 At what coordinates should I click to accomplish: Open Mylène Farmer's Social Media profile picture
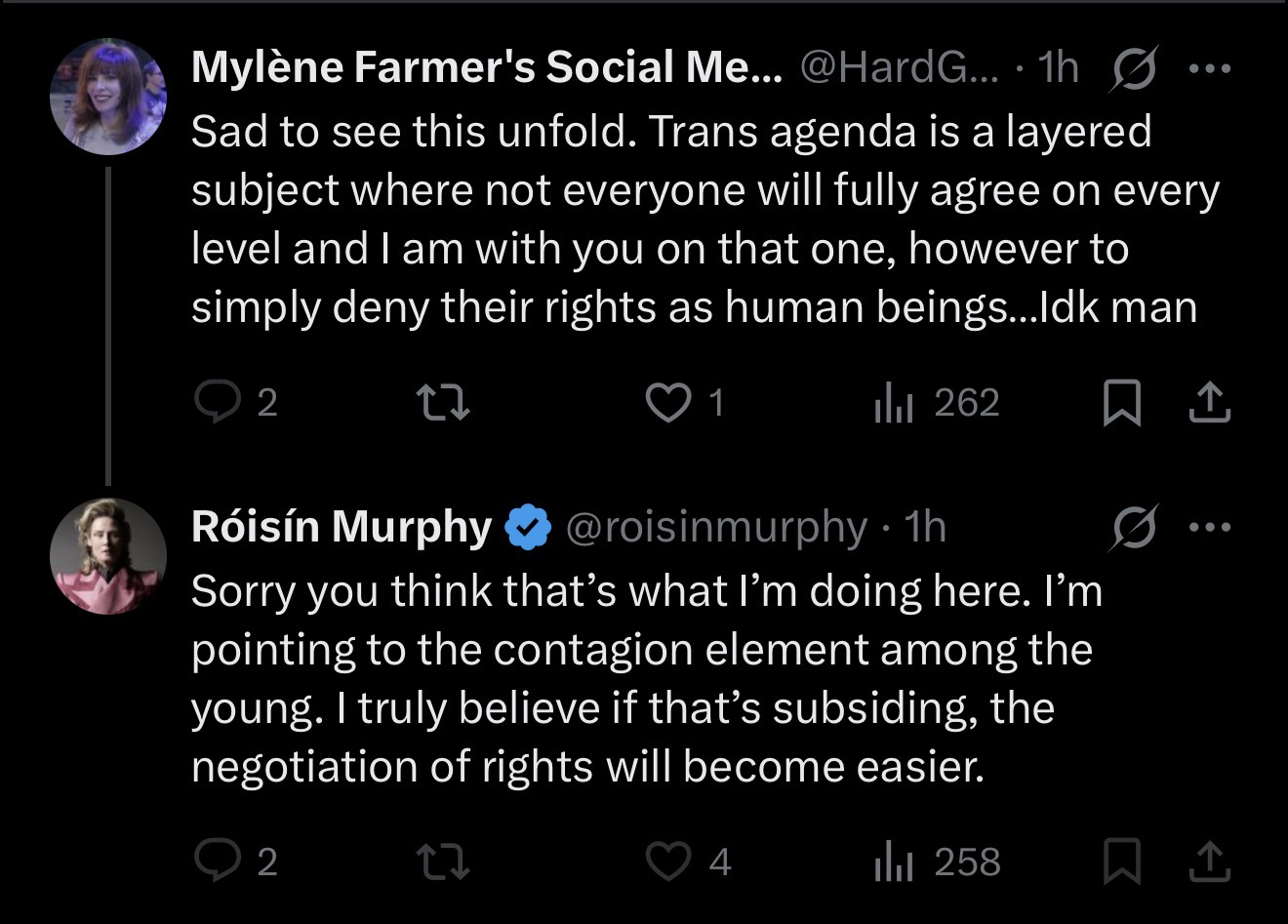(108, 97)
